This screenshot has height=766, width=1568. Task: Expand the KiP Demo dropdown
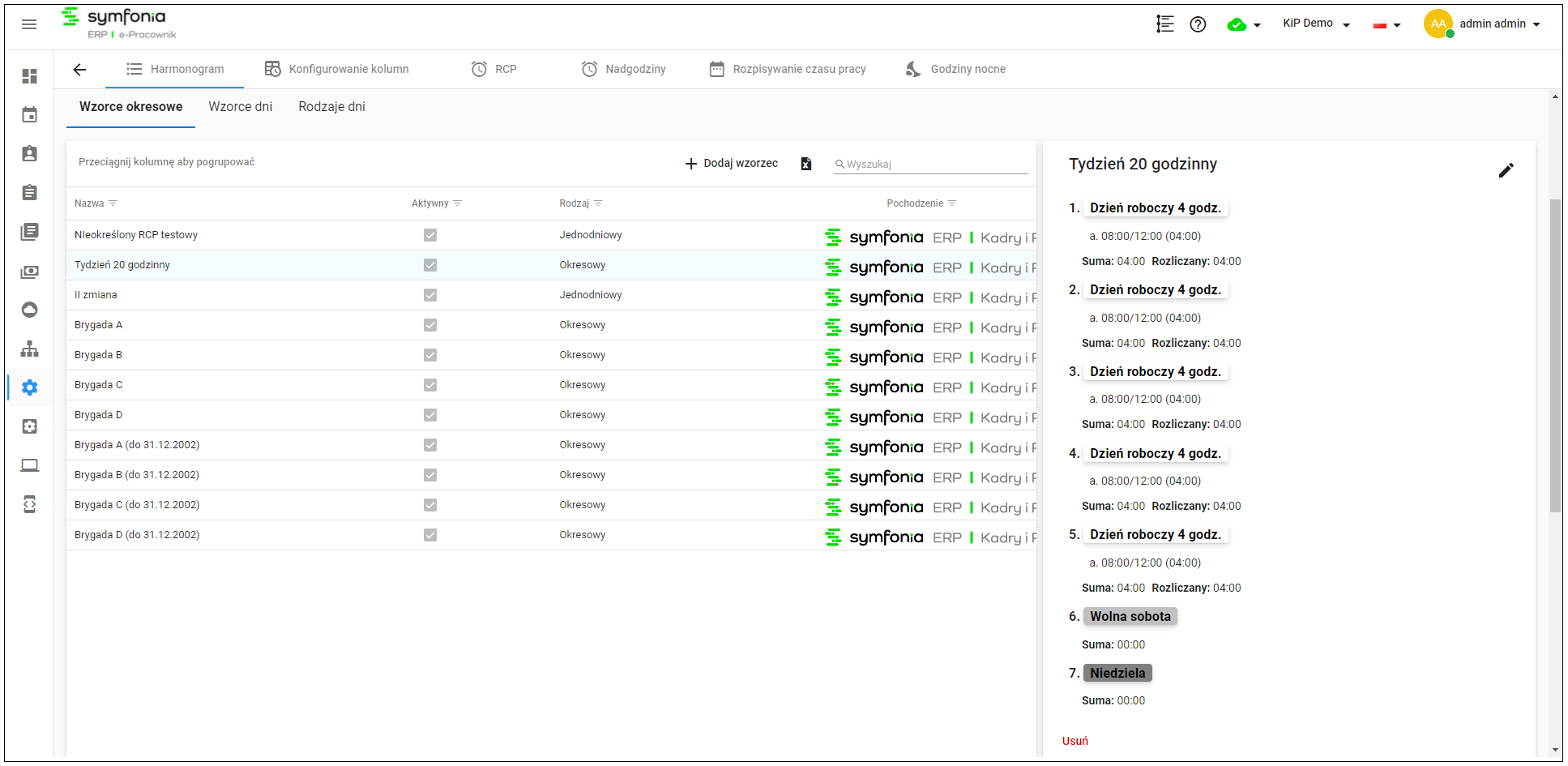[1316, 24]
